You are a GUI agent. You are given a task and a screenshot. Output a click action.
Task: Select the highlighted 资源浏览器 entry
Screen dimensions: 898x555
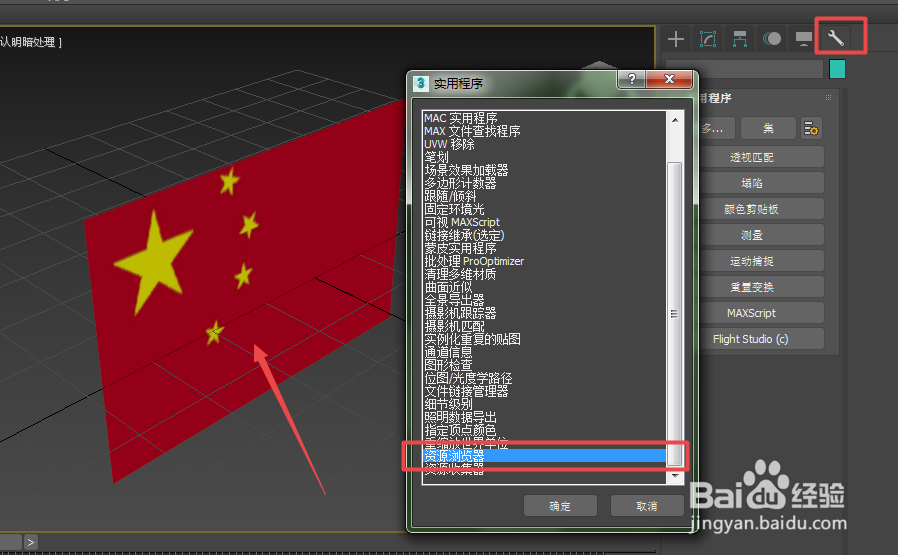point(544,456)
